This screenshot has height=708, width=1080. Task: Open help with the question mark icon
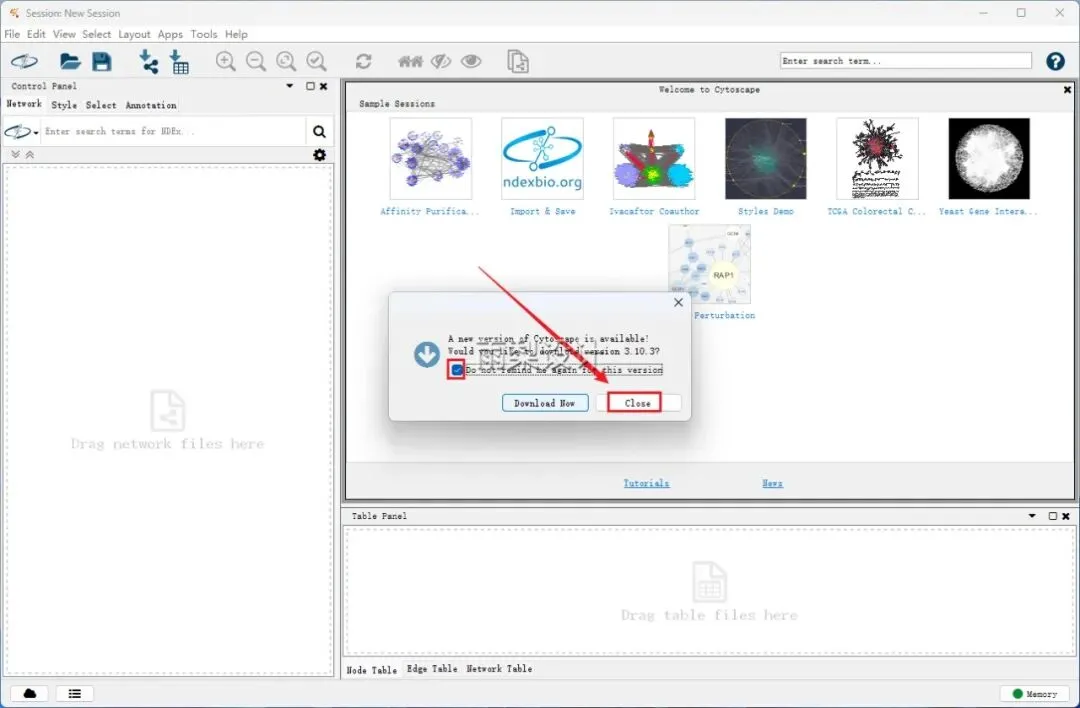1055,61
